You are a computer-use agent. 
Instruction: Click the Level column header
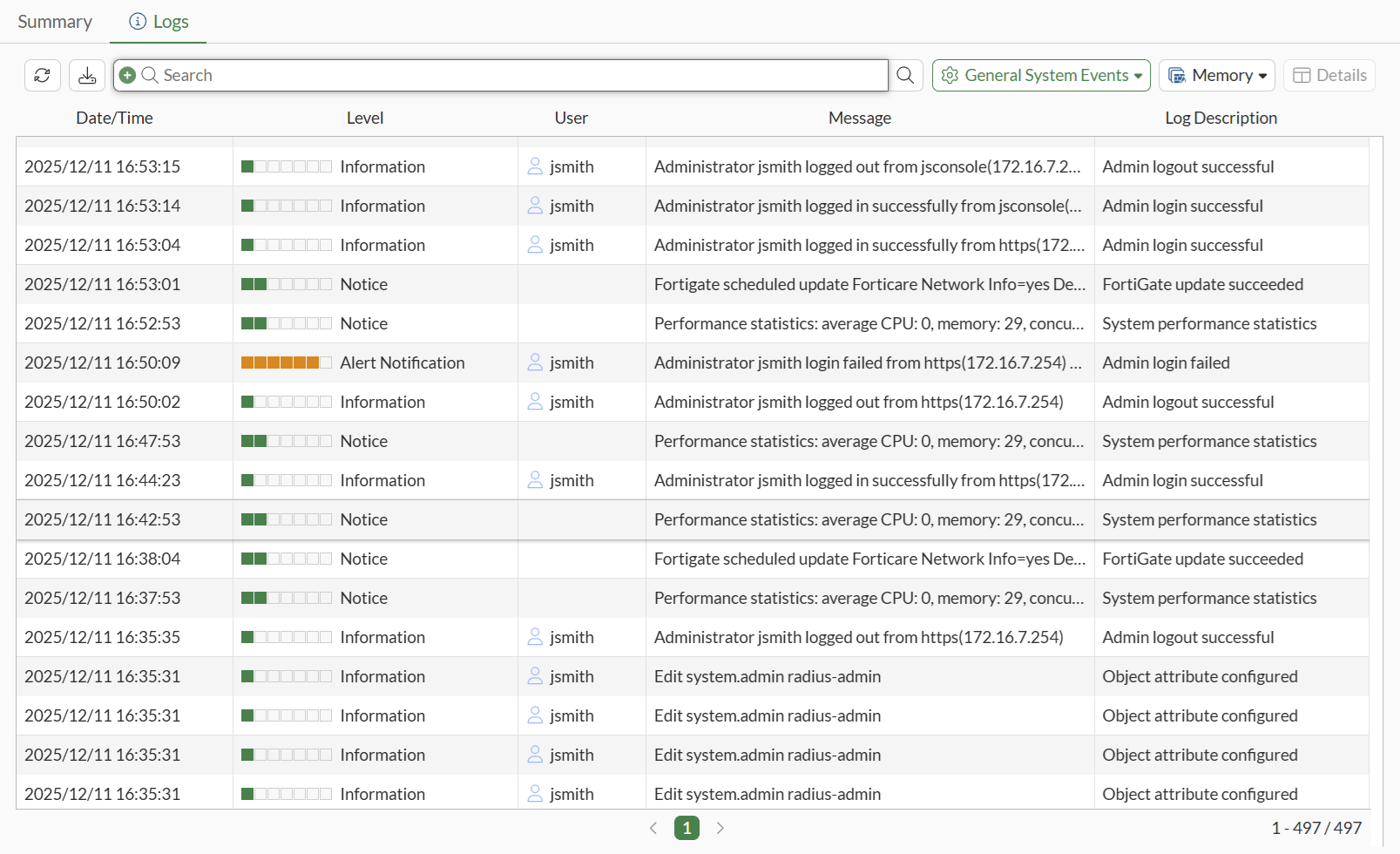point(364,118)
